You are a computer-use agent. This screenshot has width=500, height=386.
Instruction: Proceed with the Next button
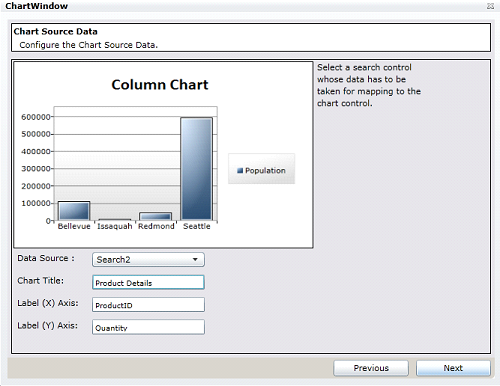click(453, 368)
